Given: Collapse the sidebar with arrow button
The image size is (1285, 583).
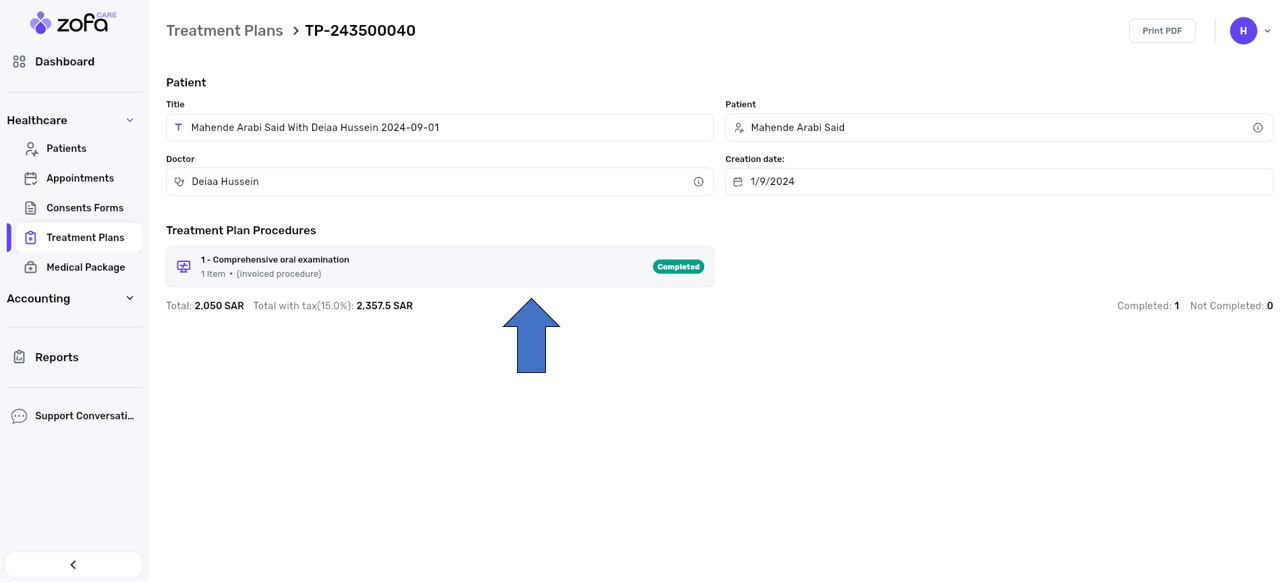Looking at the screenshot, I should [73, 565].
